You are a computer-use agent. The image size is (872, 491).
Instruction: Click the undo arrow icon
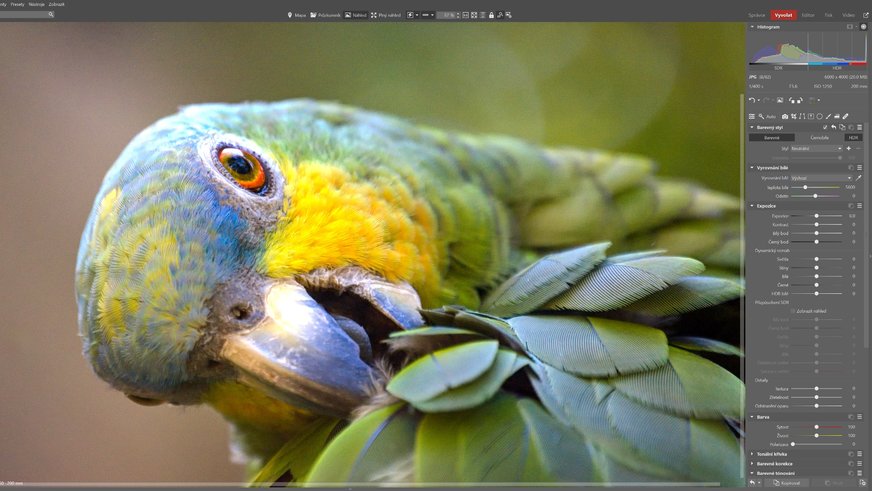tap(752, 100)
